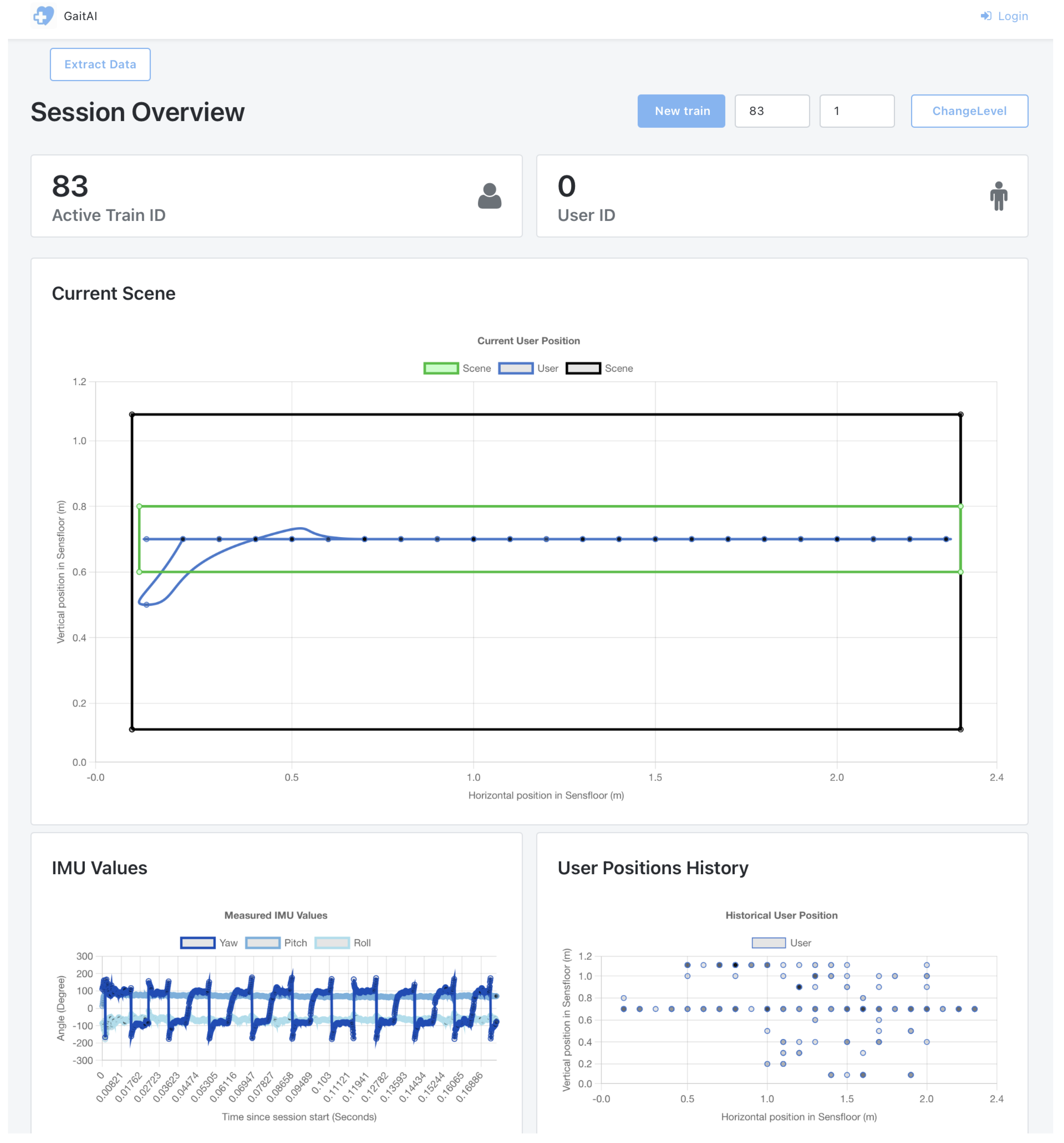Toggle the Roll legend in the IMU chart
This screenshot has width=1064, height=1143.
332,942
